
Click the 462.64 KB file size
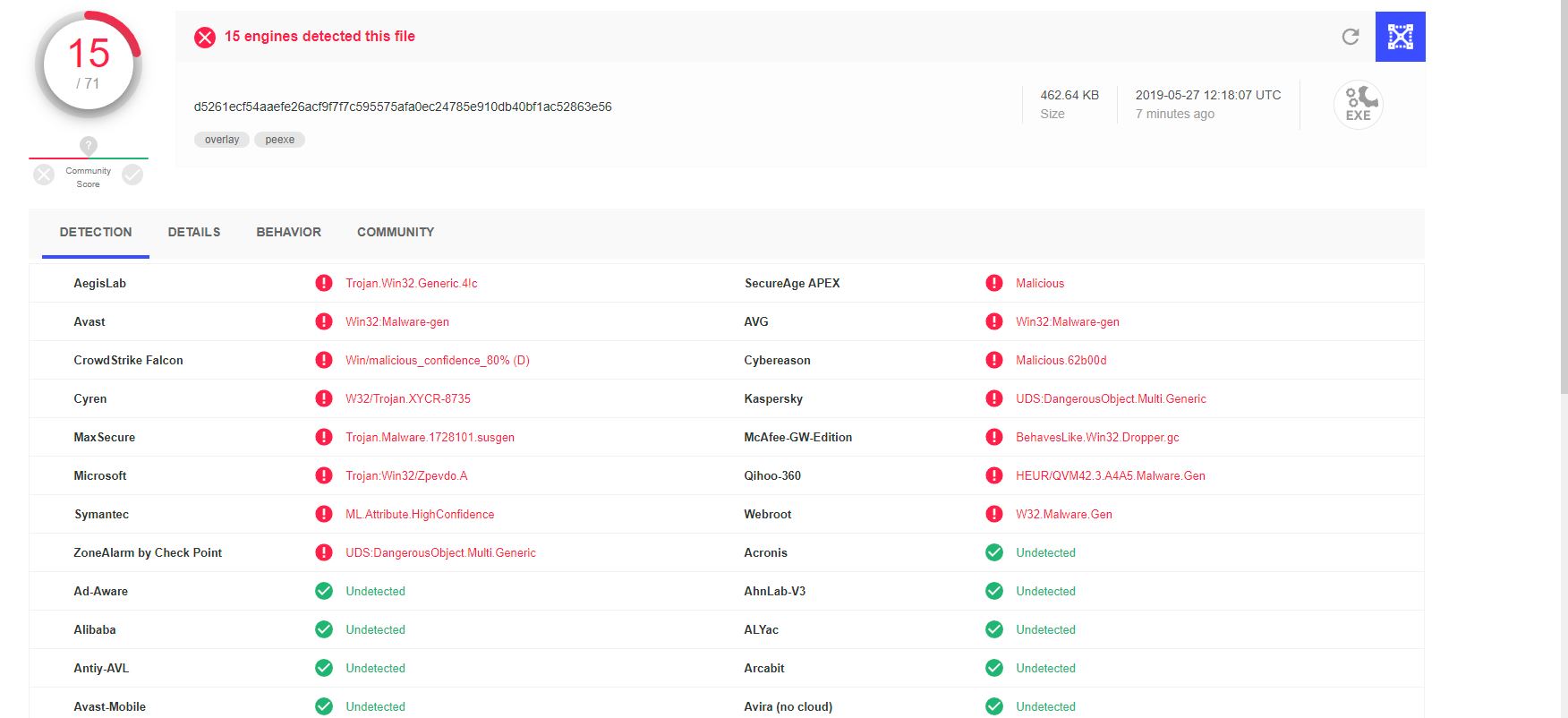click(1069, 95)
